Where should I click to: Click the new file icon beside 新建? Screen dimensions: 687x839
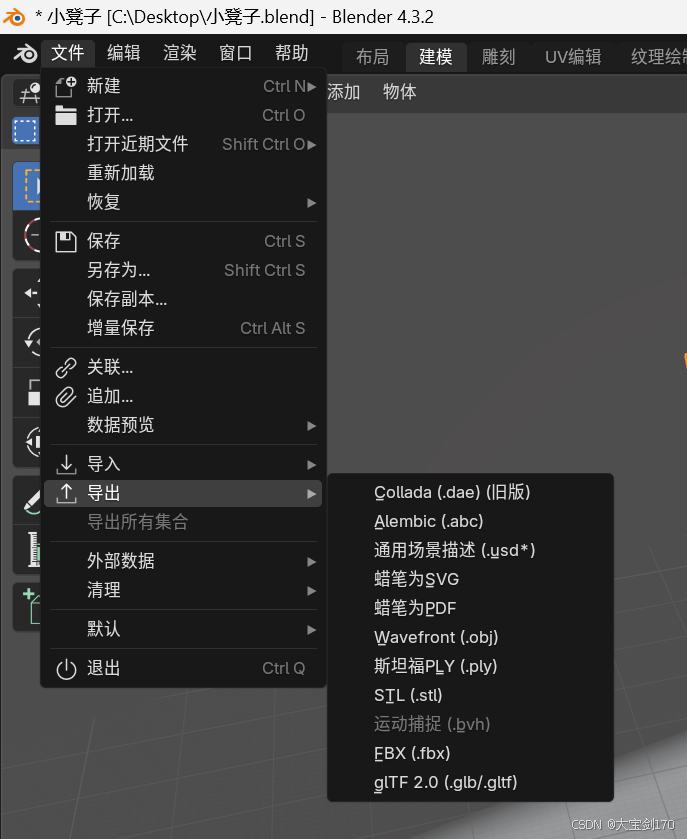coord(66,86)
